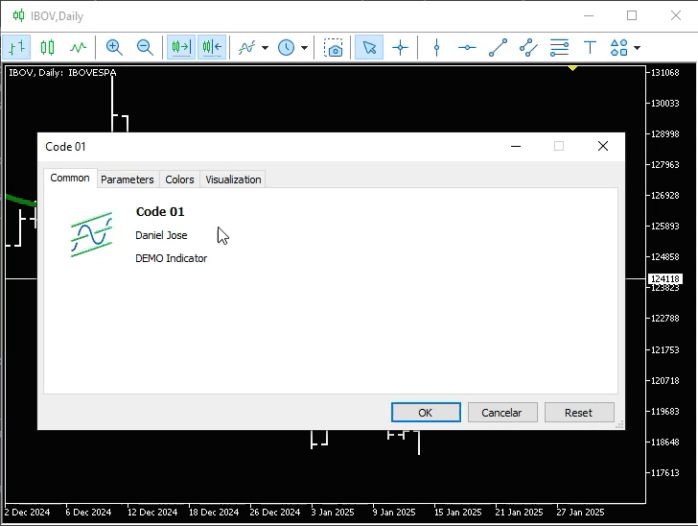Toggle chart auto-scroll to end
698x526 pixels.
click(x=181, y=47)
